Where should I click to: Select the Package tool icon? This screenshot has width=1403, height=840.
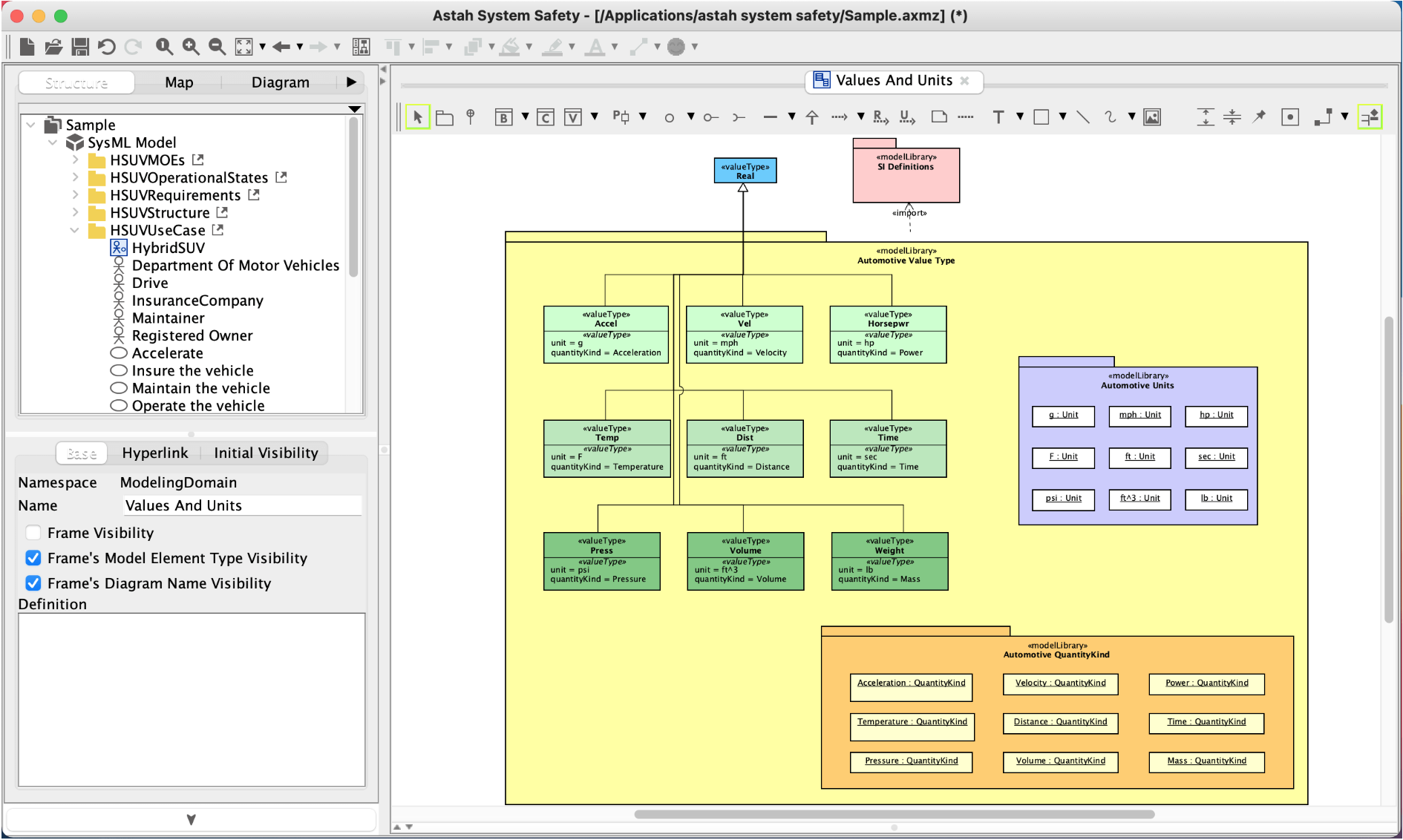coord(445,117)
